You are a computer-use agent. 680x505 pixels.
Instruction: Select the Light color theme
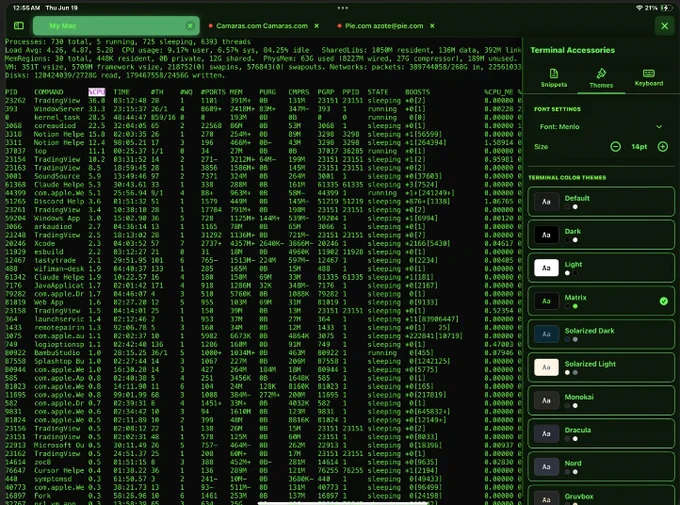point(601,268)
